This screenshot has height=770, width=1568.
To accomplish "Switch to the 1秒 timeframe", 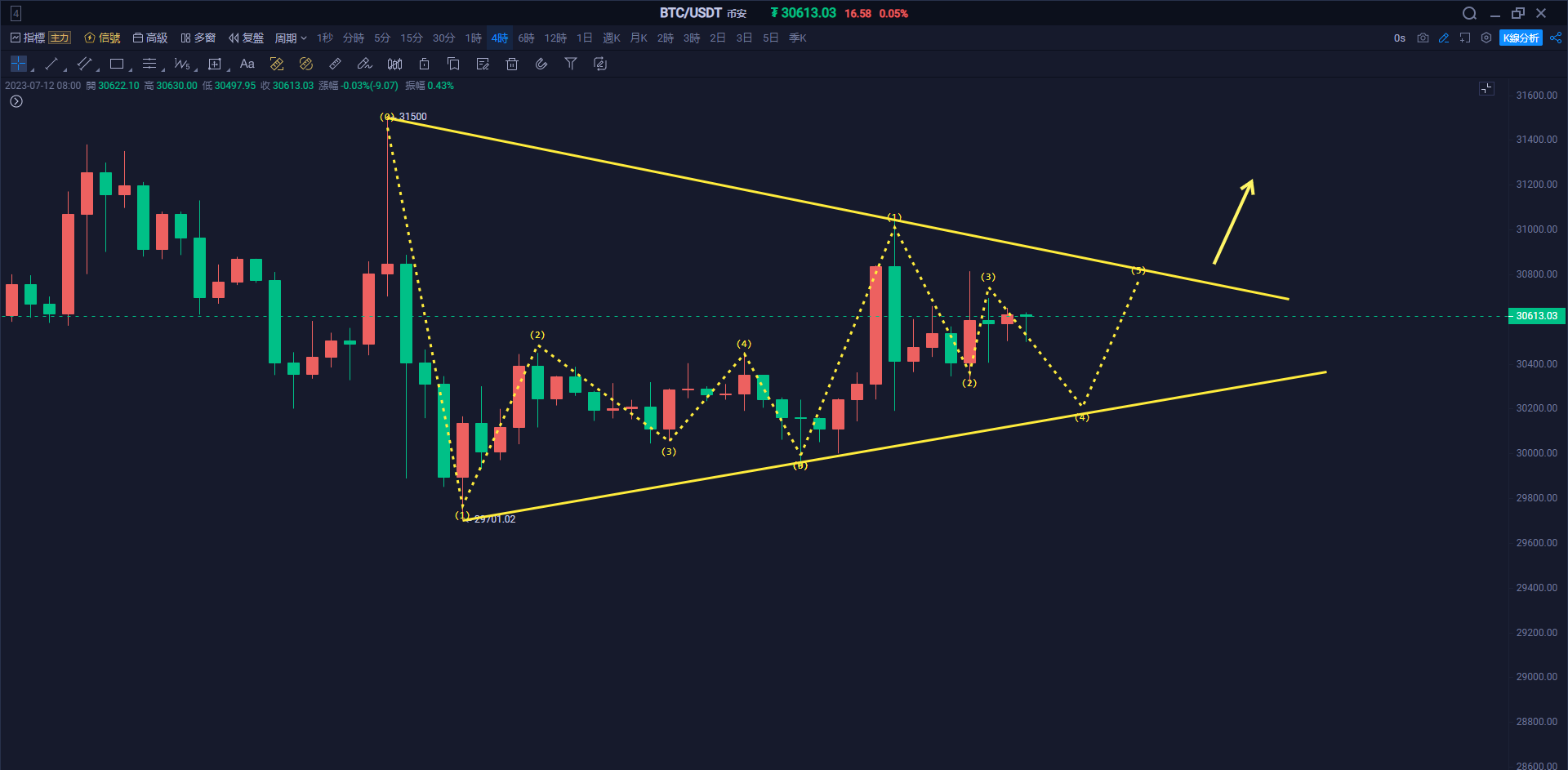I will (325, 38).
